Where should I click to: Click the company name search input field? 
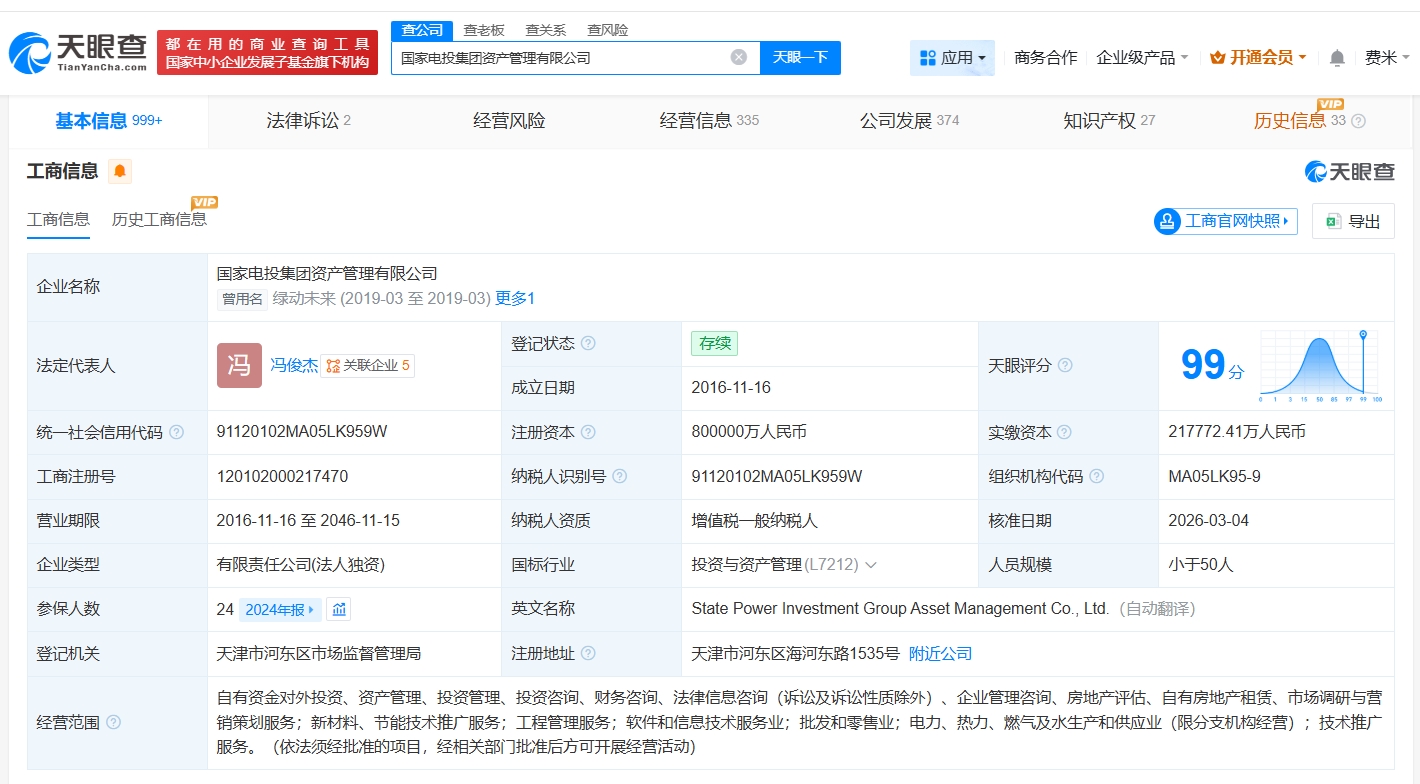[x=560, y=58]
